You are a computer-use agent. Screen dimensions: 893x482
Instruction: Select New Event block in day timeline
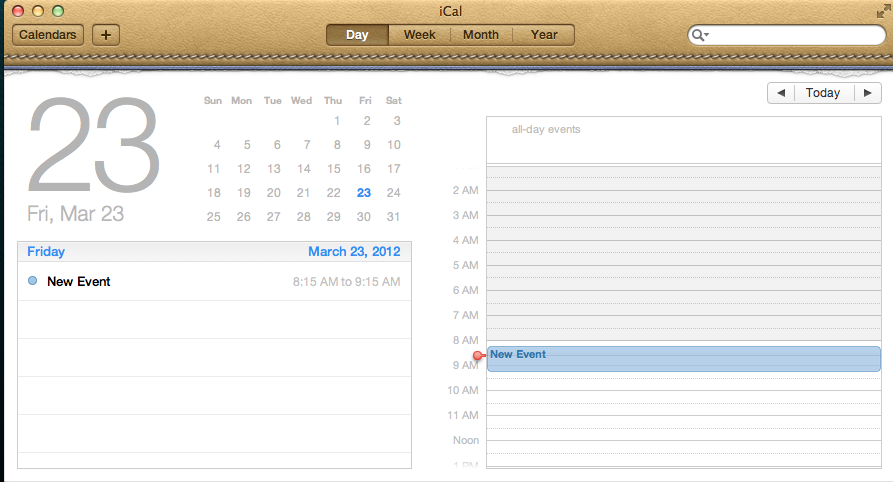[x=683, y=359]
